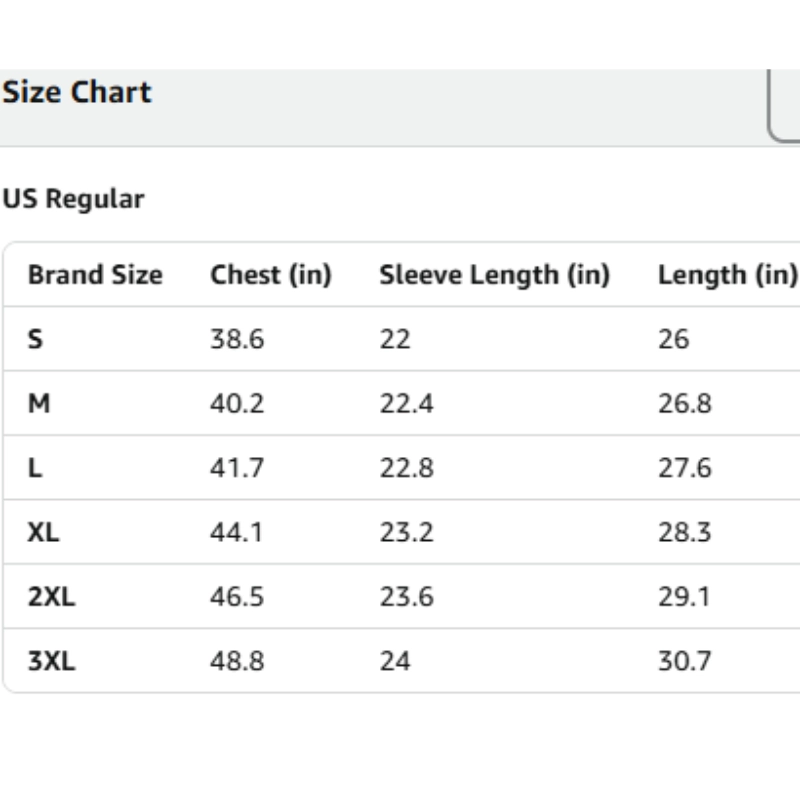Select the S size row label
This screenshot has height=800, width=800.
tap(35, 339)
